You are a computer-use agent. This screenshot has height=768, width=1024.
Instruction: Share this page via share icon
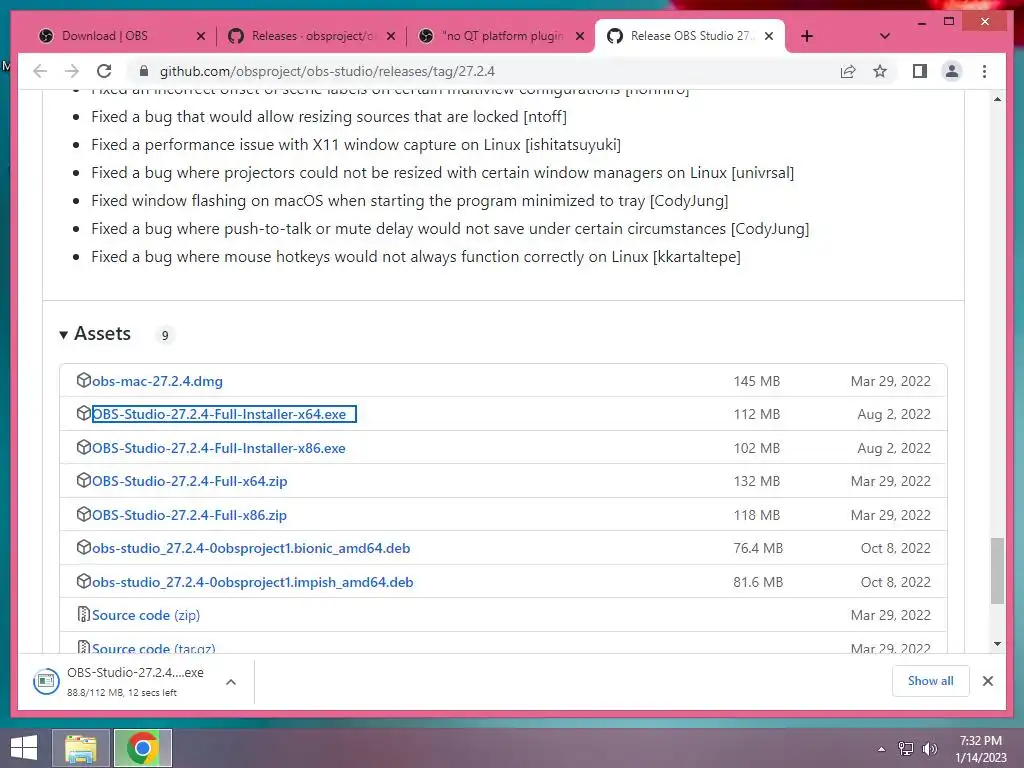tap(848, 71)
